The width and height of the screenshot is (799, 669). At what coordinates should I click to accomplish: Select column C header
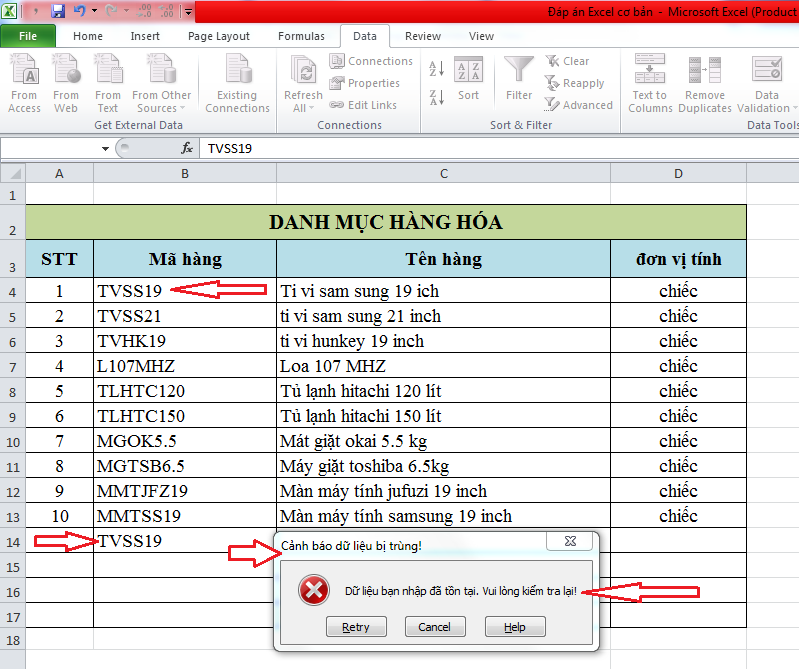(x=443, y=174)
